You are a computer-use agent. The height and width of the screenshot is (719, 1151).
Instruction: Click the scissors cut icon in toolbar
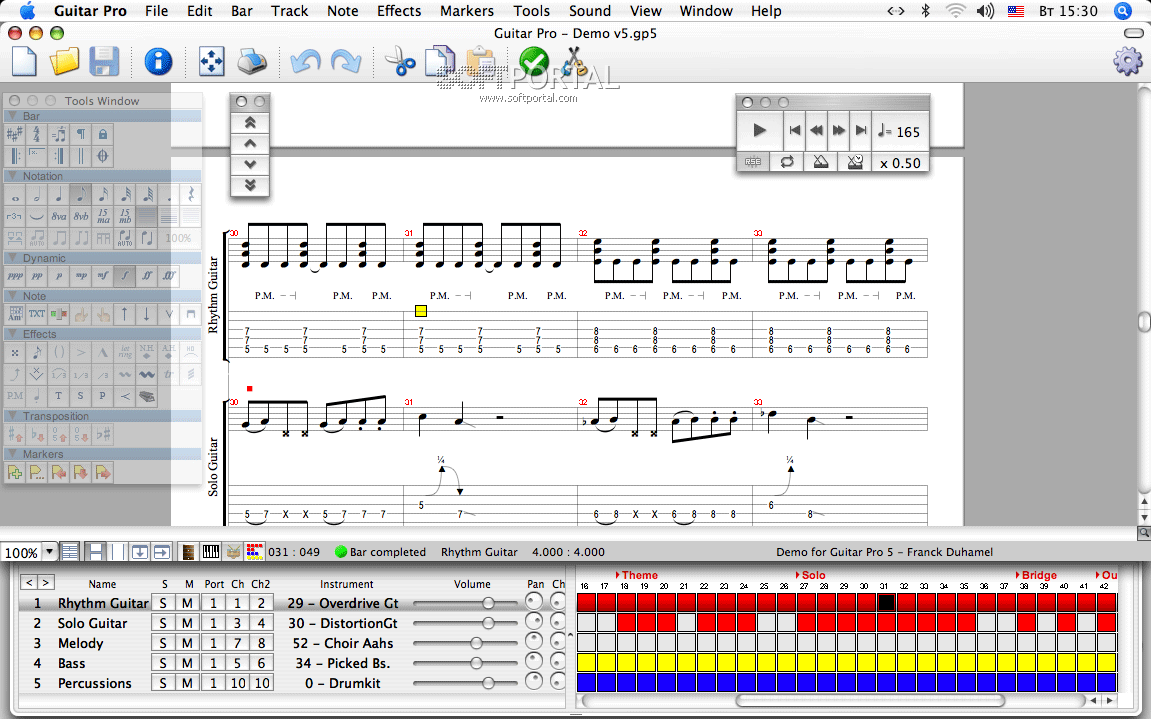[400, 62]
